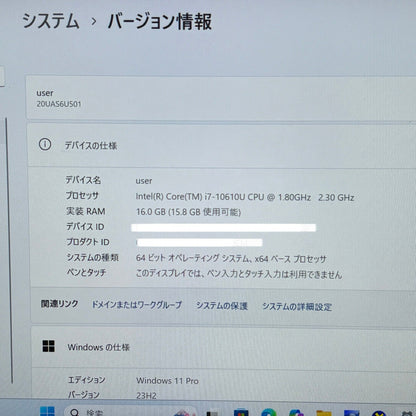
Task: Select the model number 20UAS6U501
Action: (59, 104)
